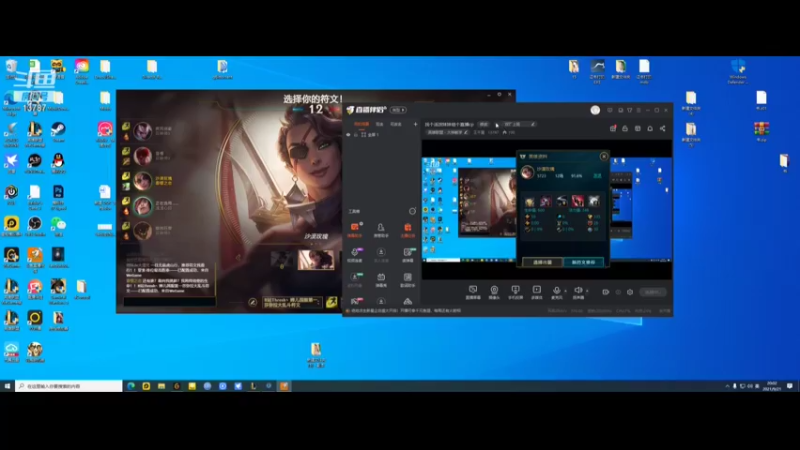This screenshot has width=800, height=450.
Task: Open the Windows Start menu
Action: [x=7, y=386]
